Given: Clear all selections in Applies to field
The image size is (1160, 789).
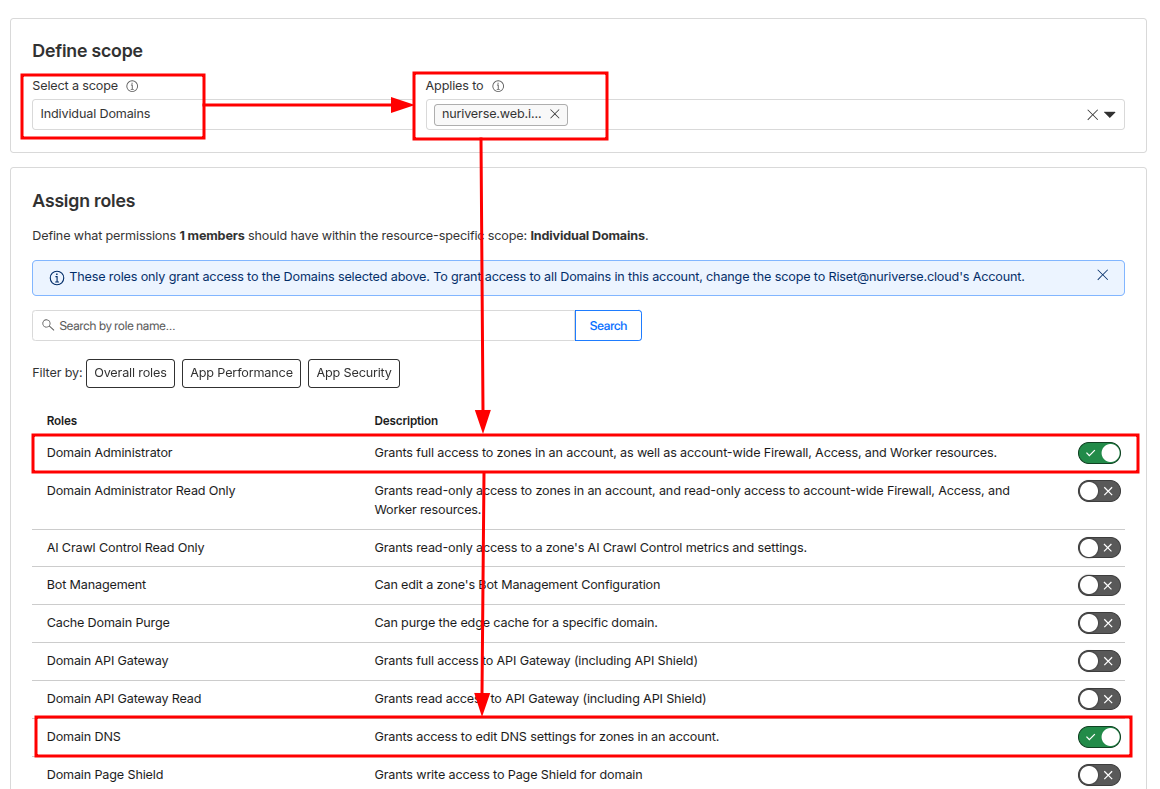Looking at the screenshot, I should [1092, 115].
